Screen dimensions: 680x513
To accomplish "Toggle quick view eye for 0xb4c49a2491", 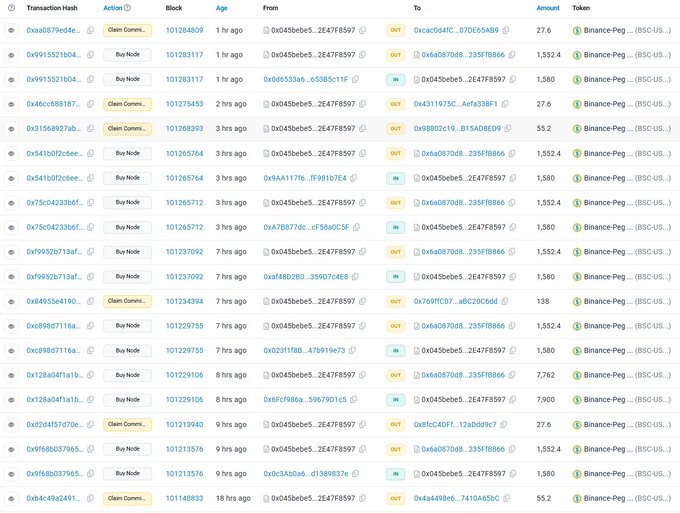I will pos(11,499).
